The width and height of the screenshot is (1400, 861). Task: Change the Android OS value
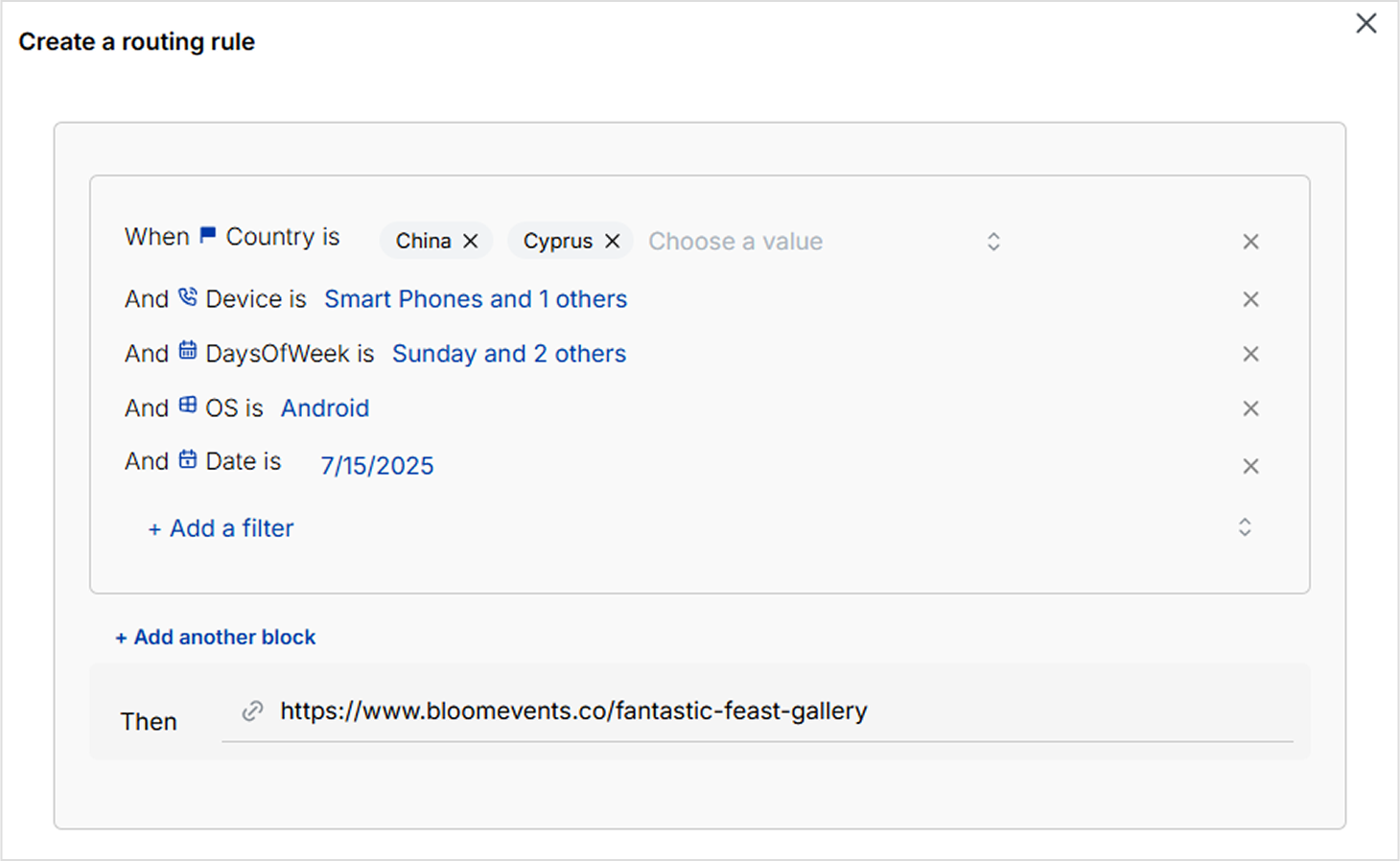(x=325, y=408)
